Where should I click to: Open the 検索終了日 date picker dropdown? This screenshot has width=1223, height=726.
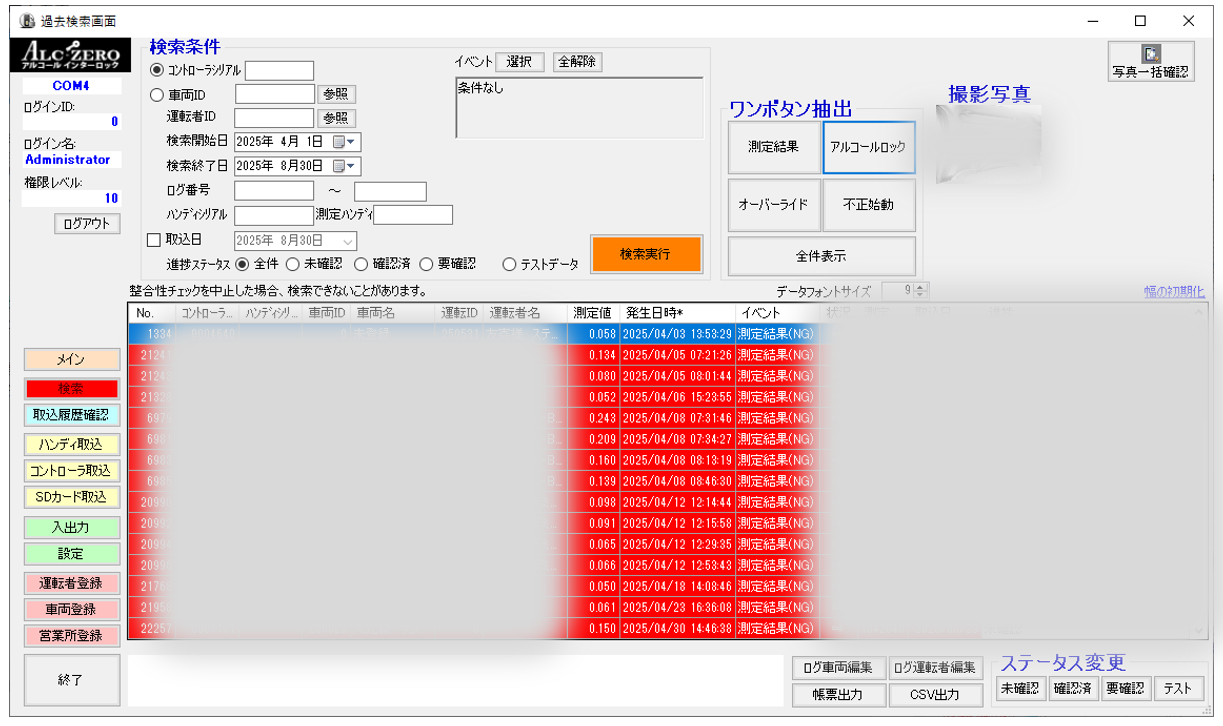click(350, 166)
